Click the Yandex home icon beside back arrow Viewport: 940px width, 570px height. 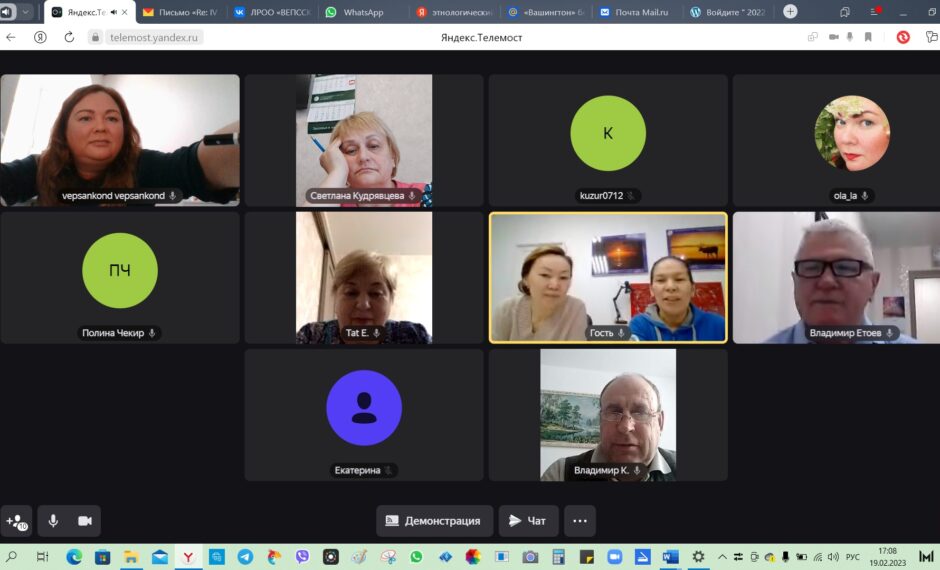point(40,37)
